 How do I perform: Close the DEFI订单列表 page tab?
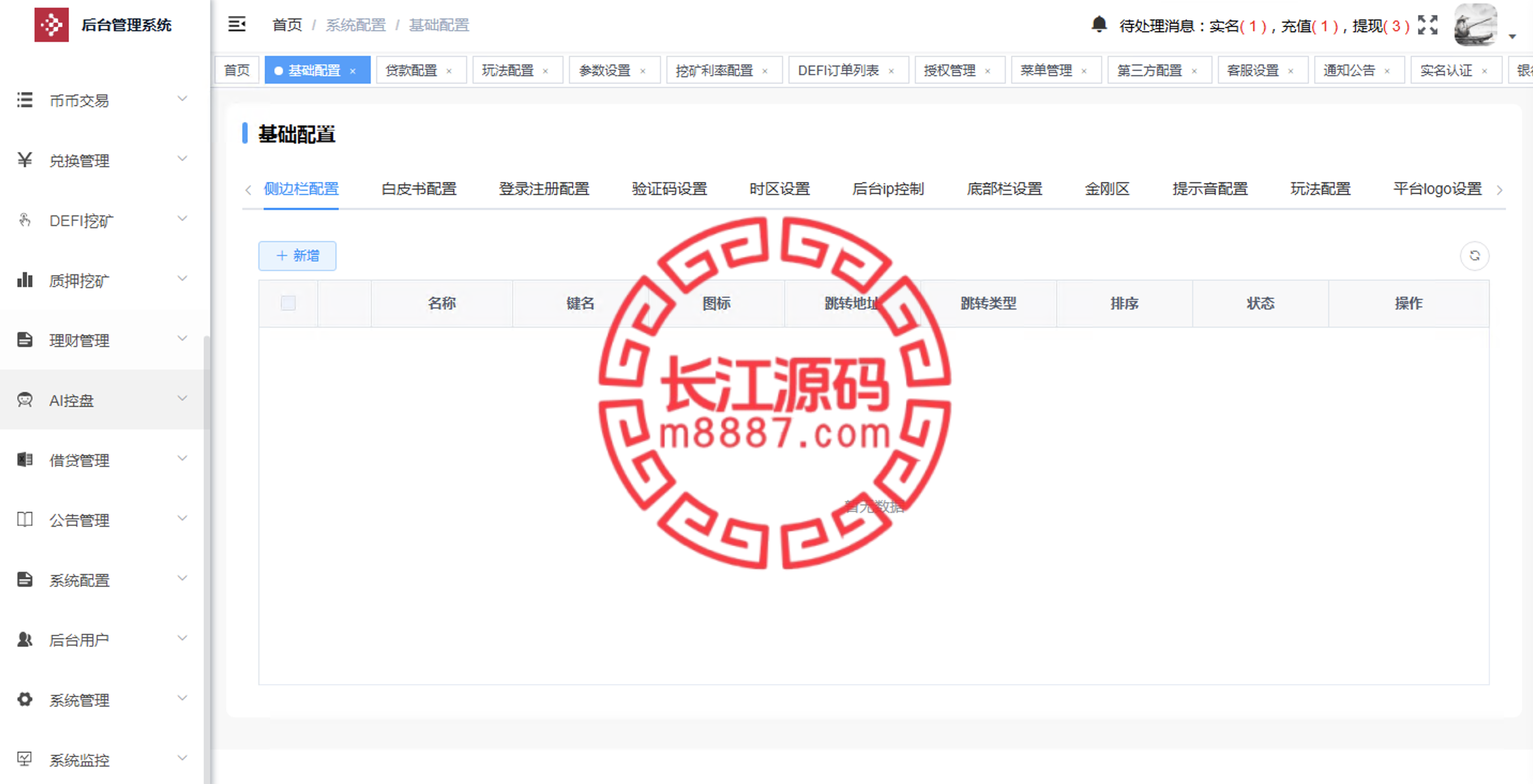891,71
